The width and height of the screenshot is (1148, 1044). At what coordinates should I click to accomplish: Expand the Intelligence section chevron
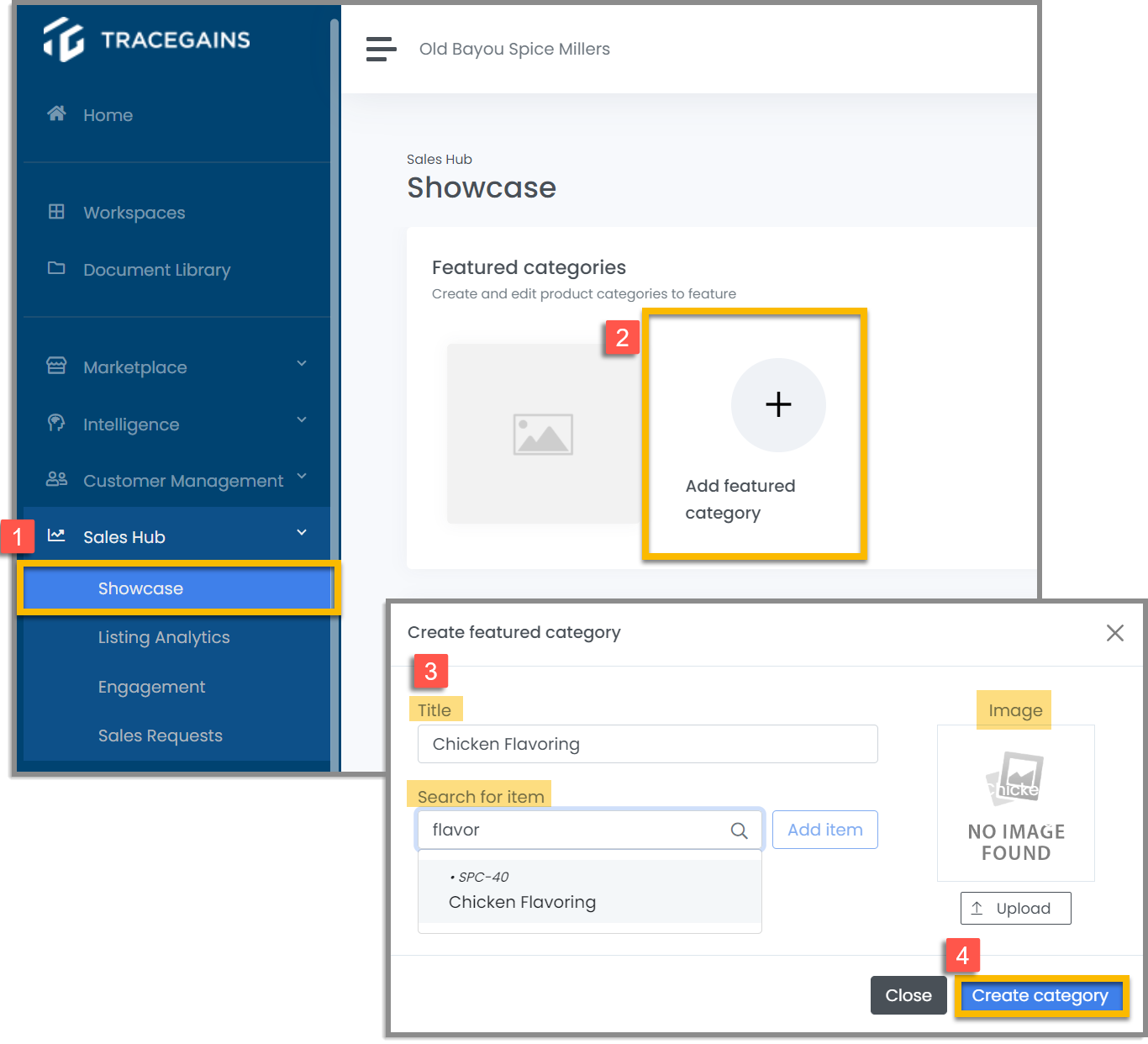pos(302,420)
